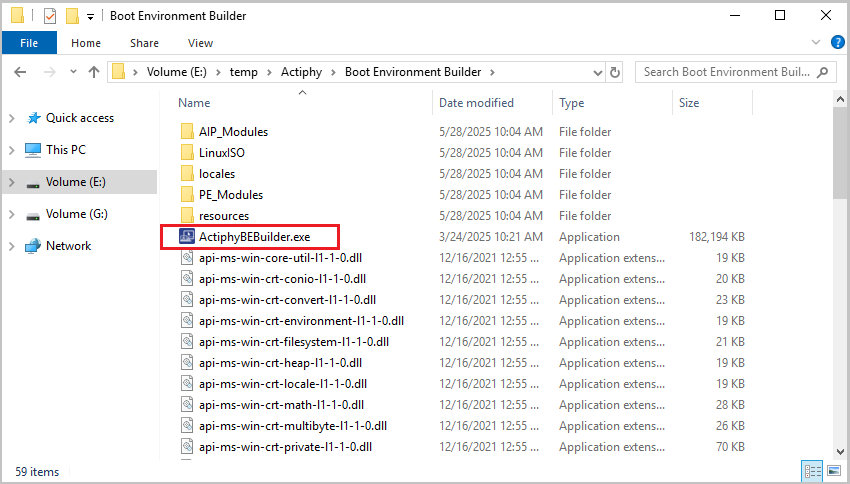850x484 pixels.
Task: Click the PE_Modules folder icon
Action: (x=187, y=195)
